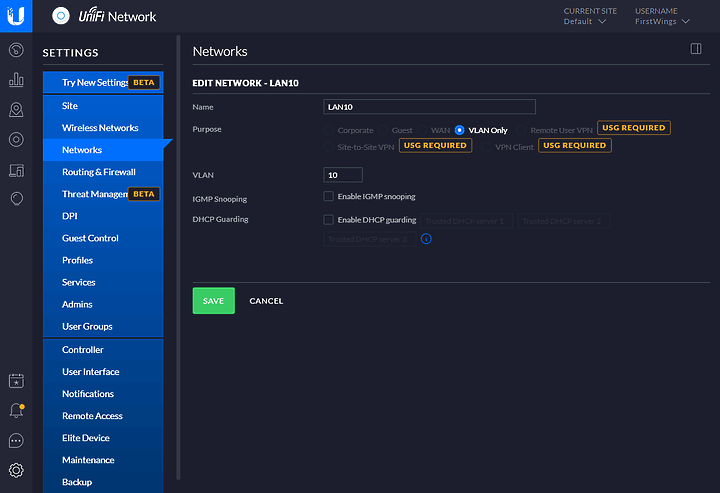Viewport: 720px width, 493px height.
Task: Select the Guest purpose radio button
Action: click(382, 130)
